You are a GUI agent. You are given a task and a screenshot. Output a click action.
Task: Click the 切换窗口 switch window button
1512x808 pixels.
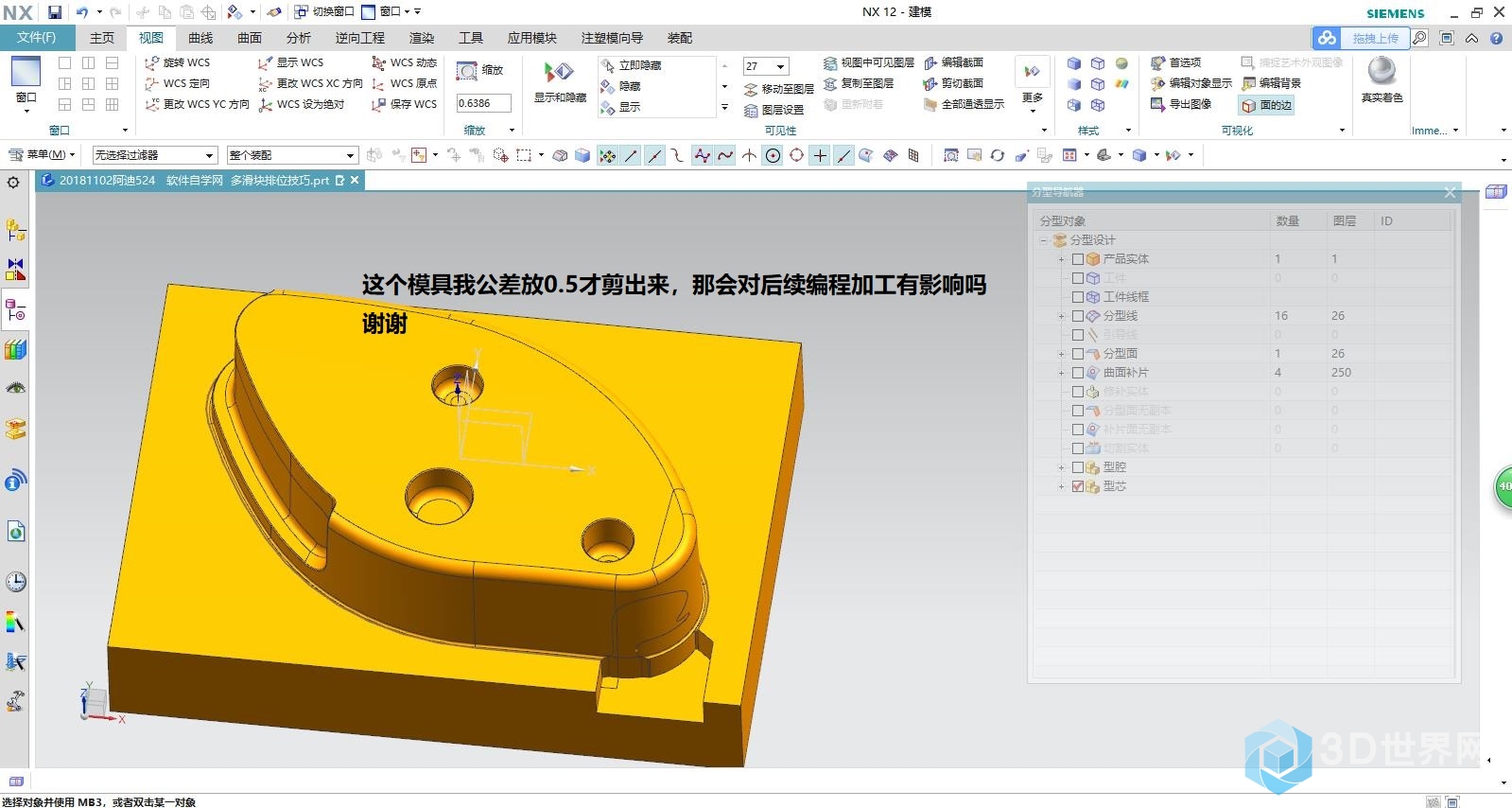323,12
